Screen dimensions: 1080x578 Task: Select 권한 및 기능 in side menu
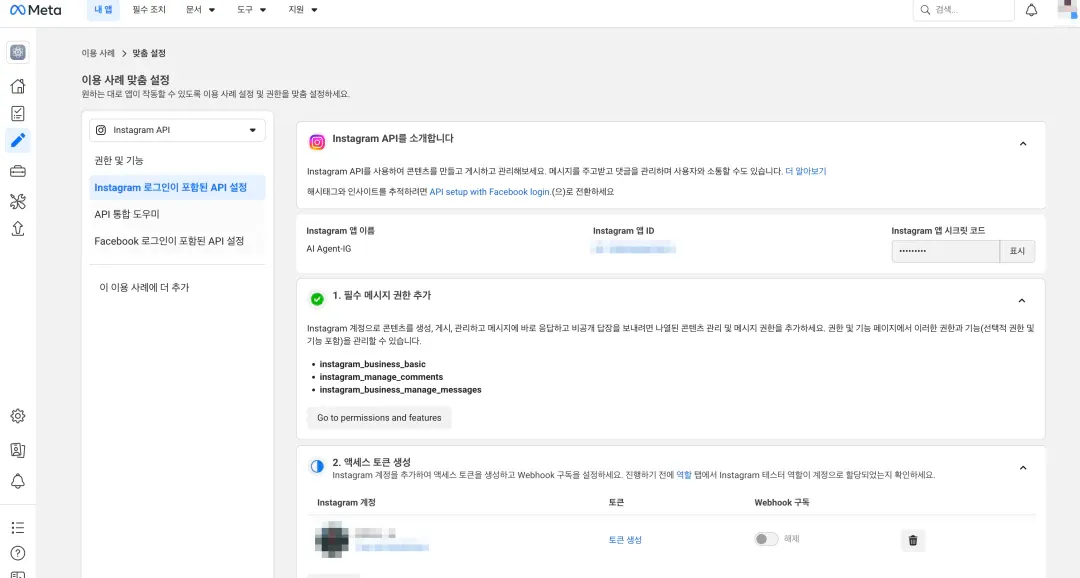tap(177, 161)
